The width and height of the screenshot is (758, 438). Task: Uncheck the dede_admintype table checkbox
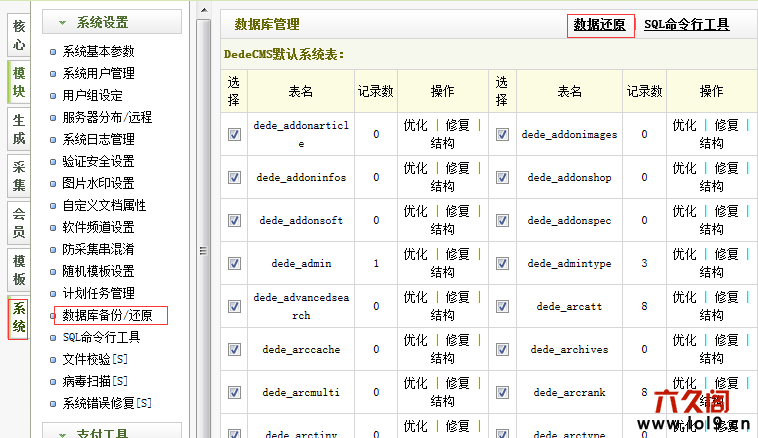pos(502,263)
